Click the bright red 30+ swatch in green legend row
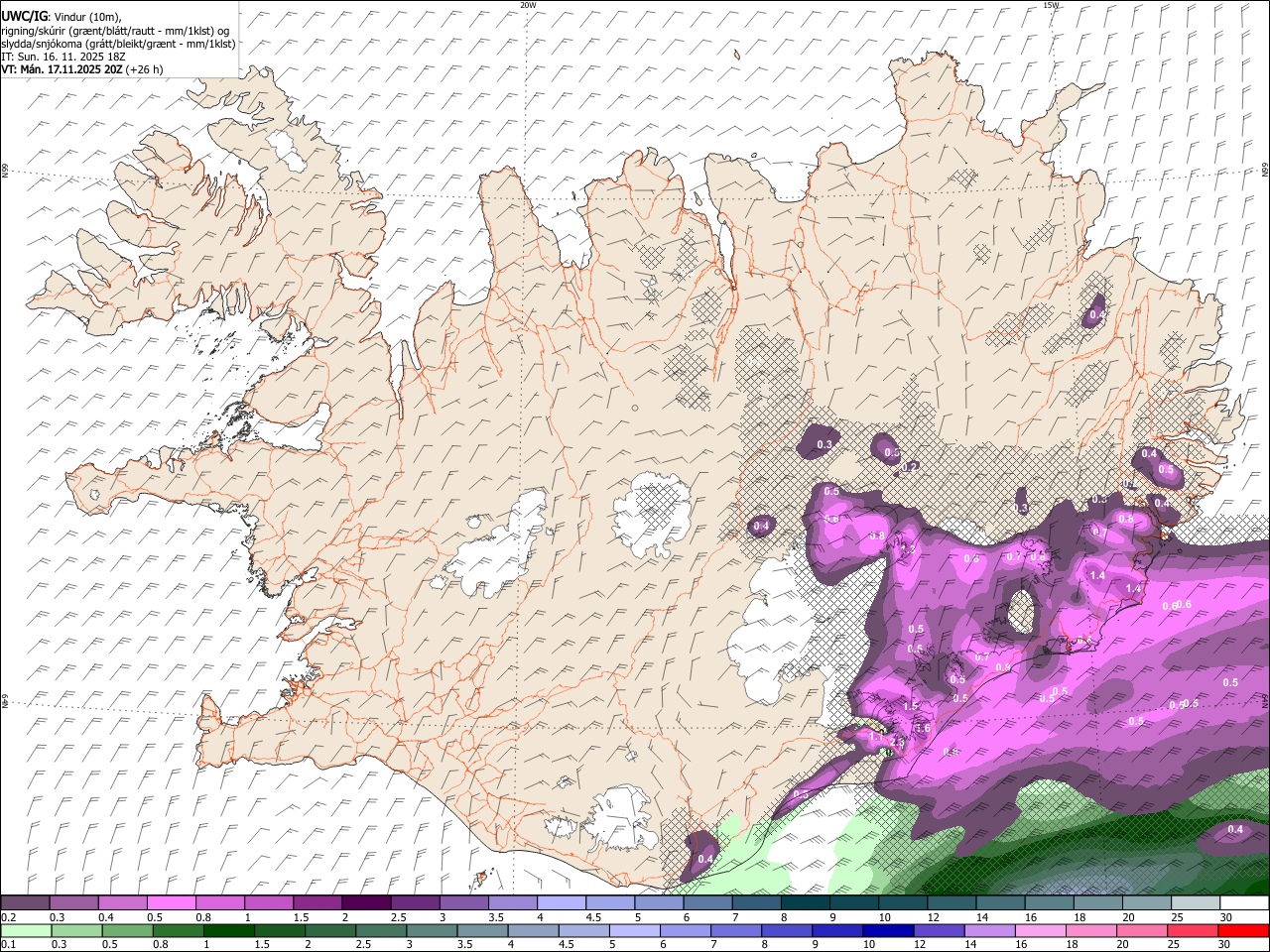The width and height of the screenshot is (1270, 952). click(1243, 930)
